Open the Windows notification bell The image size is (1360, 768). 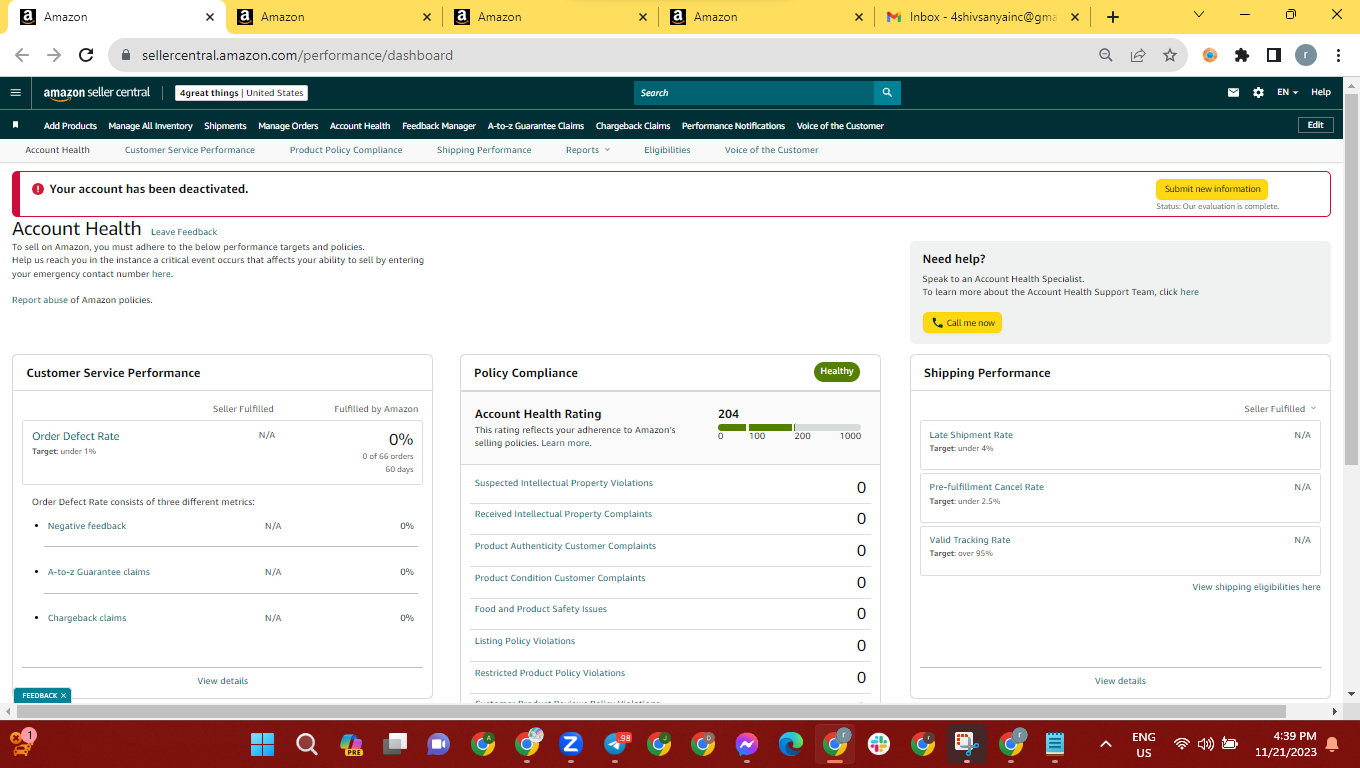point(1332,744)
